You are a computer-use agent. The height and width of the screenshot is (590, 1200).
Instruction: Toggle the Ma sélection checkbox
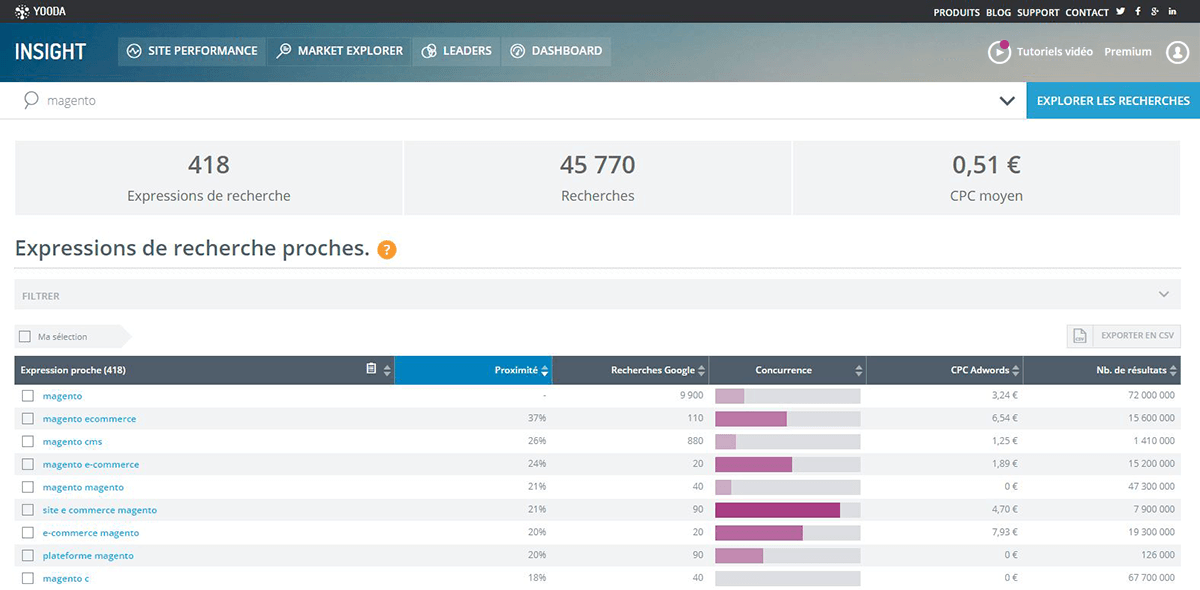[24, 337]
